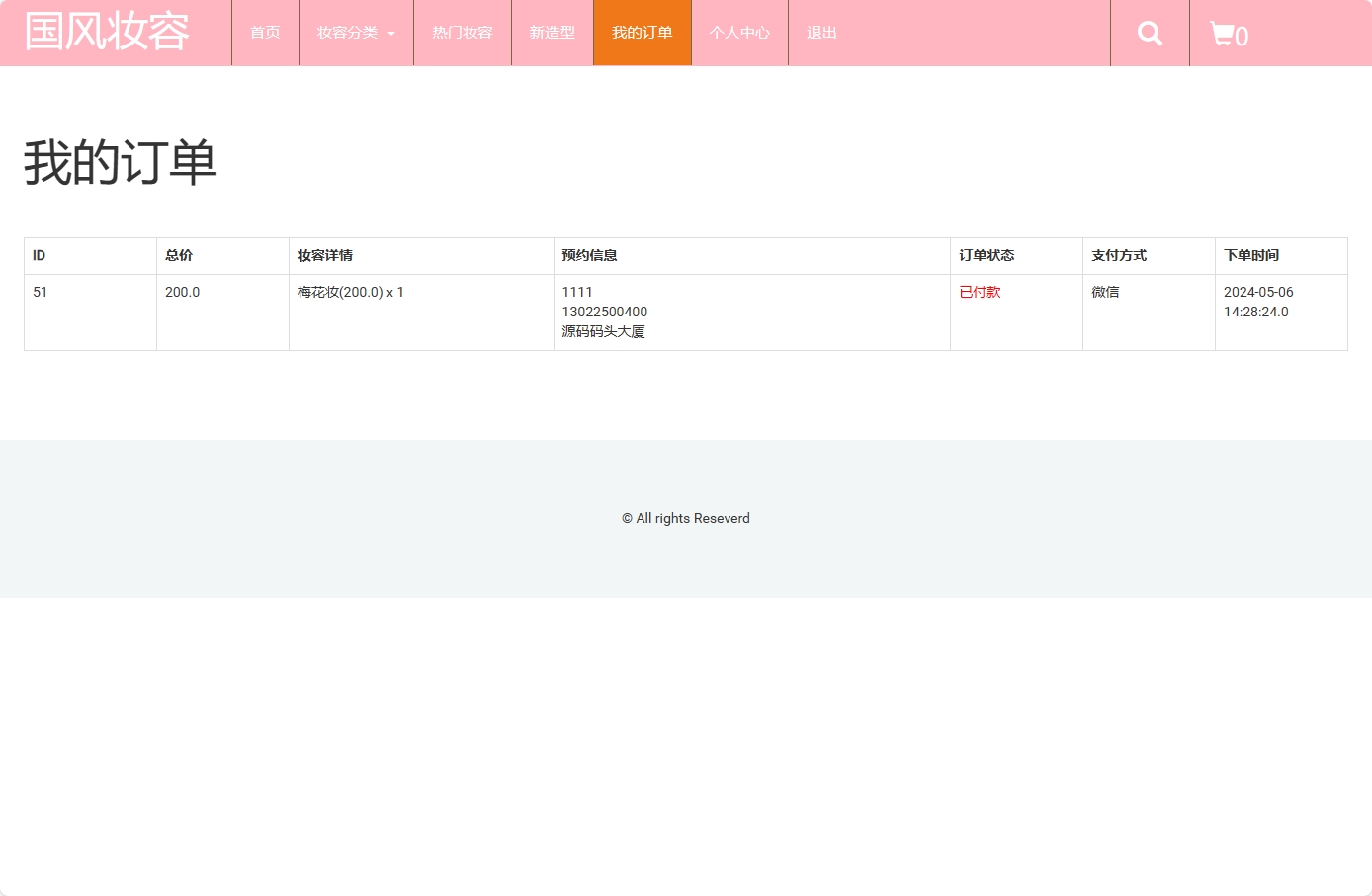Go to the 首页 menu item
Screen dimensions: 1372x896
265,33
